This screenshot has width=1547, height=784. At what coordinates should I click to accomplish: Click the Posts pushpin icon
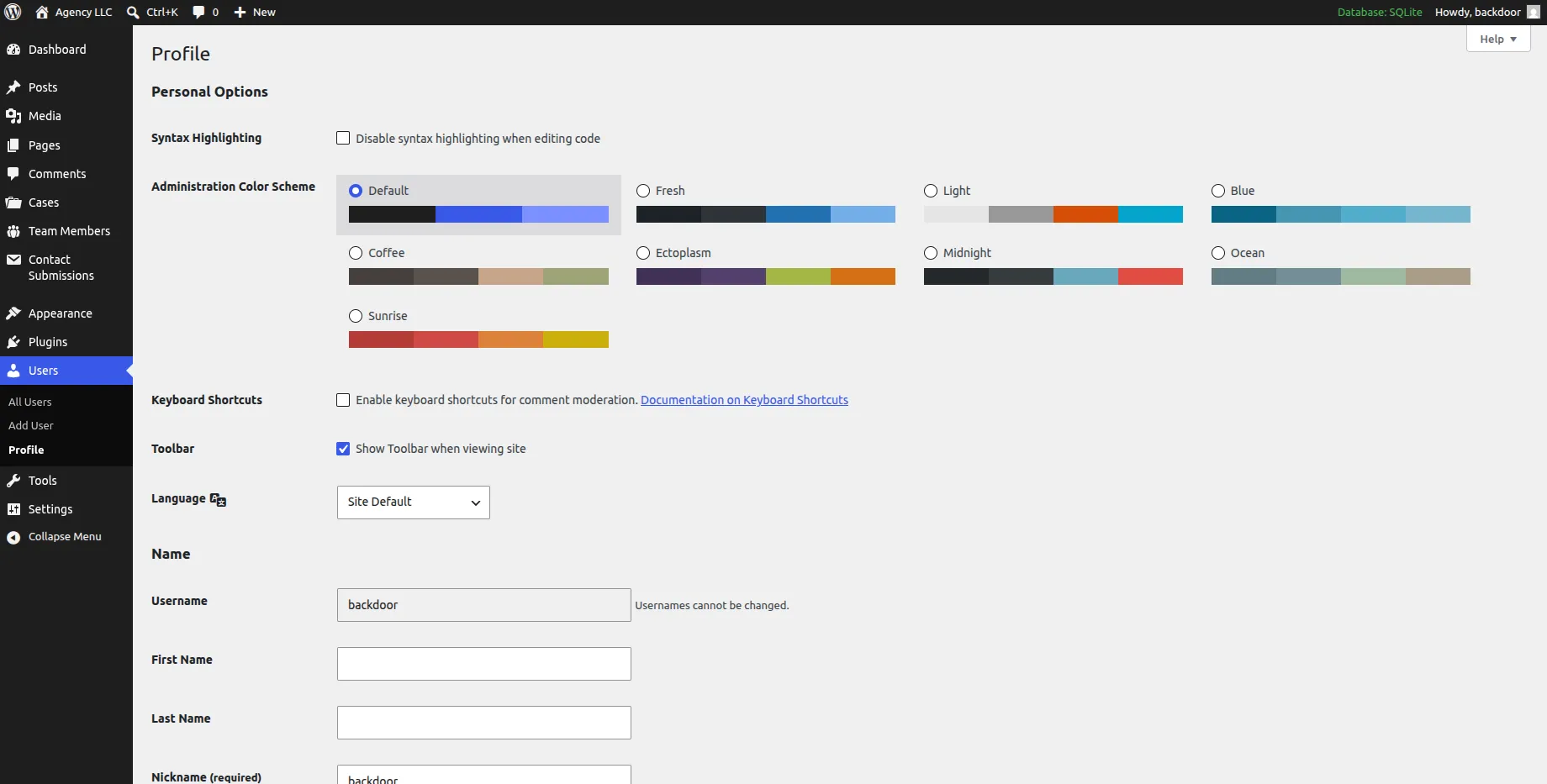[13, 87]
